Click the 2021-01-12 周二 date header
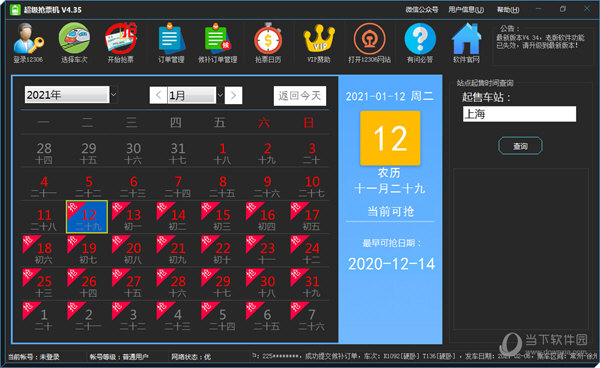600x368 pixels. [390, 96]
